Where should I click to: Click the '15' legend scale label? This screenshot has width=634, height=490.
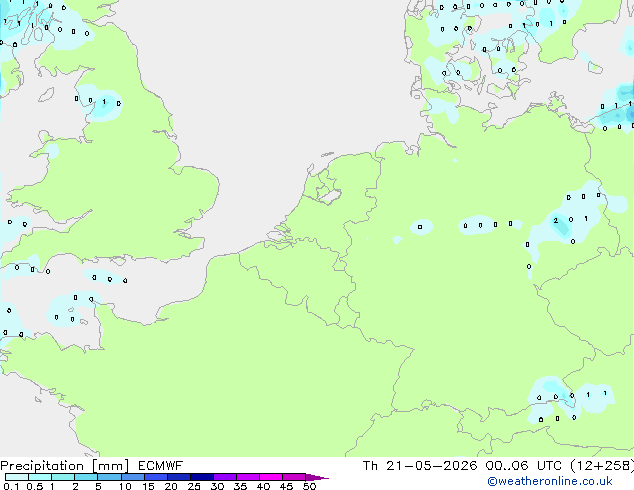(148, 486)
